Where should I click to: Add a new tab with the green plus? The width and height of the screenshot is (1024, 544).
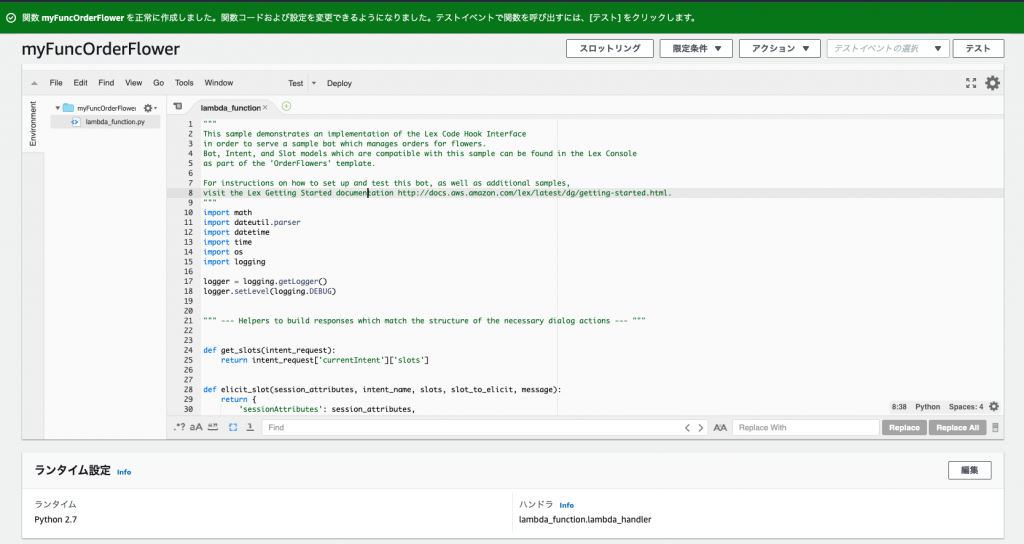tap(286, 106)
